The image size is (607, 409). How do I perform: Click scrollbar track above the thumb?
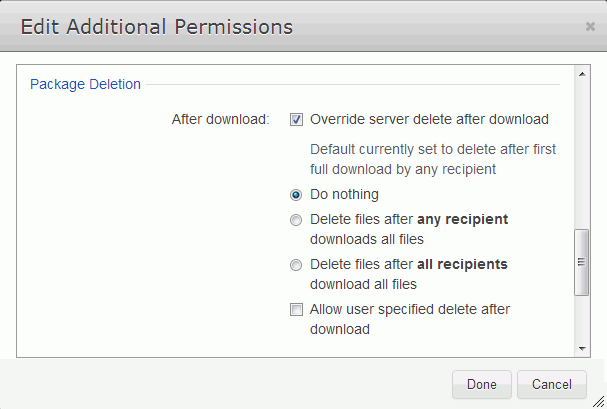(582, 155)
